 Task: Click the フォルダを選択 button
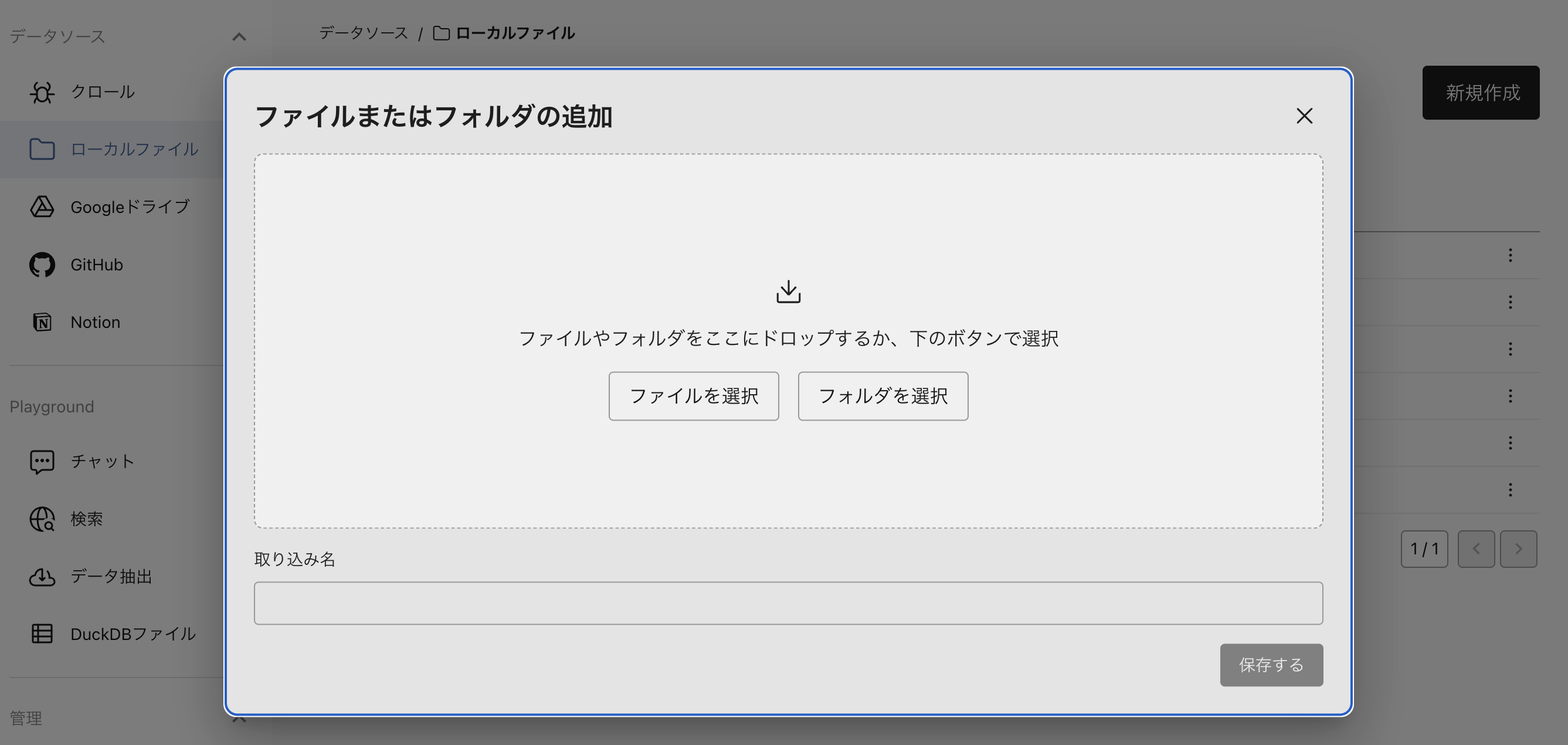click(883, 396)
